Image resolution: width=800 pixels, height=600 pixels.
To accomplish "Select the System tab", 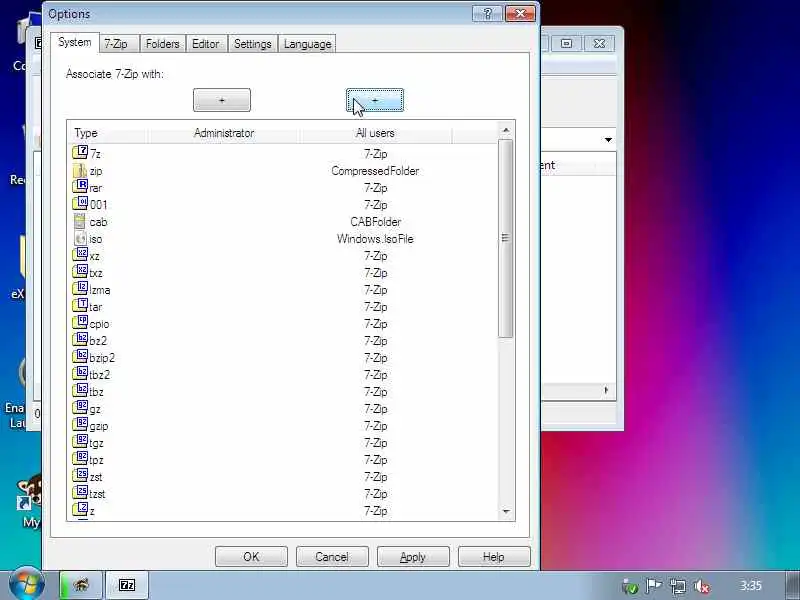I will click(74, 42).
